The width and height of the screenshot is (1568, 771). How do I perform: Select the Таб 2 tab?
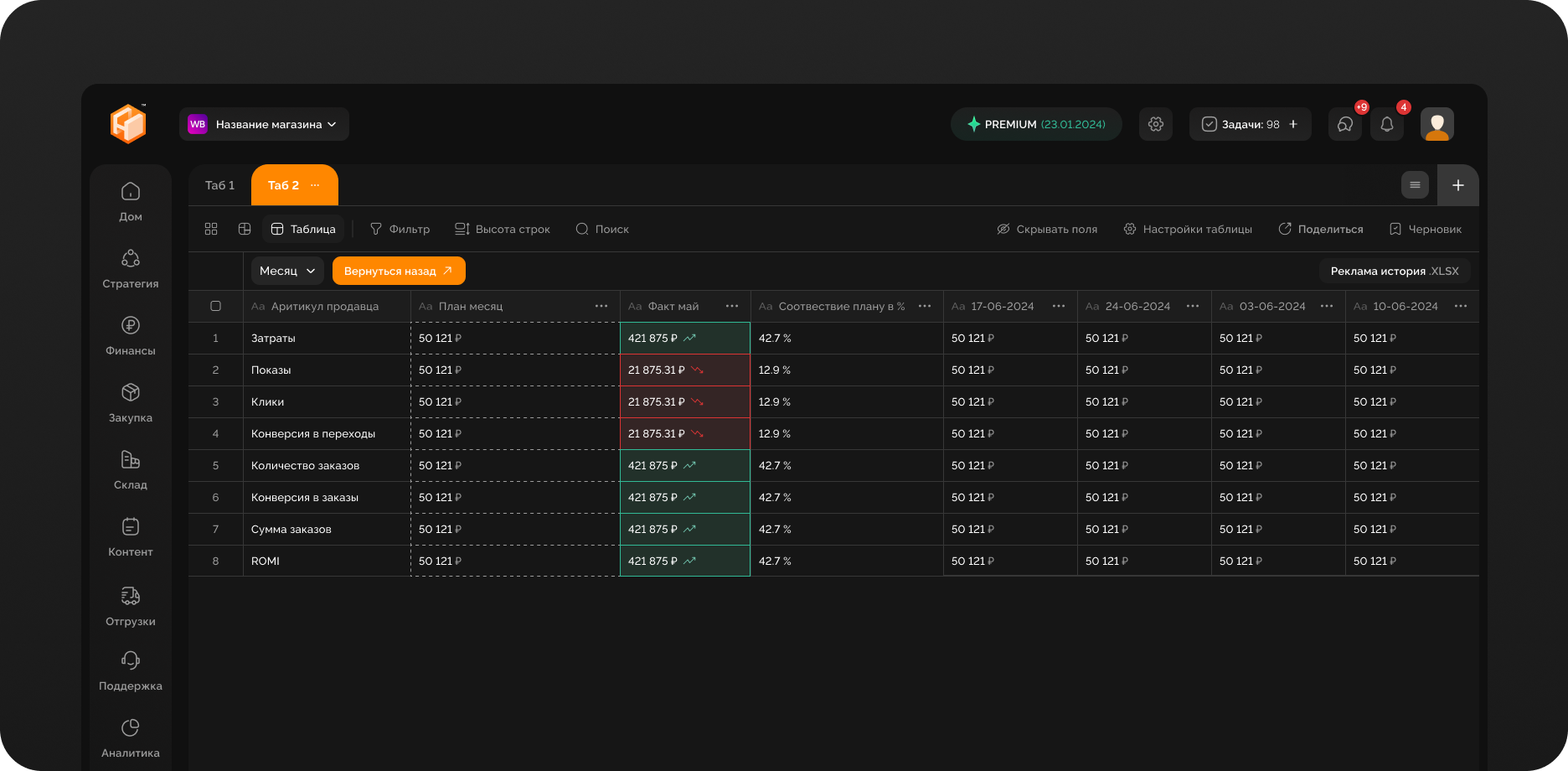point(284,185)
